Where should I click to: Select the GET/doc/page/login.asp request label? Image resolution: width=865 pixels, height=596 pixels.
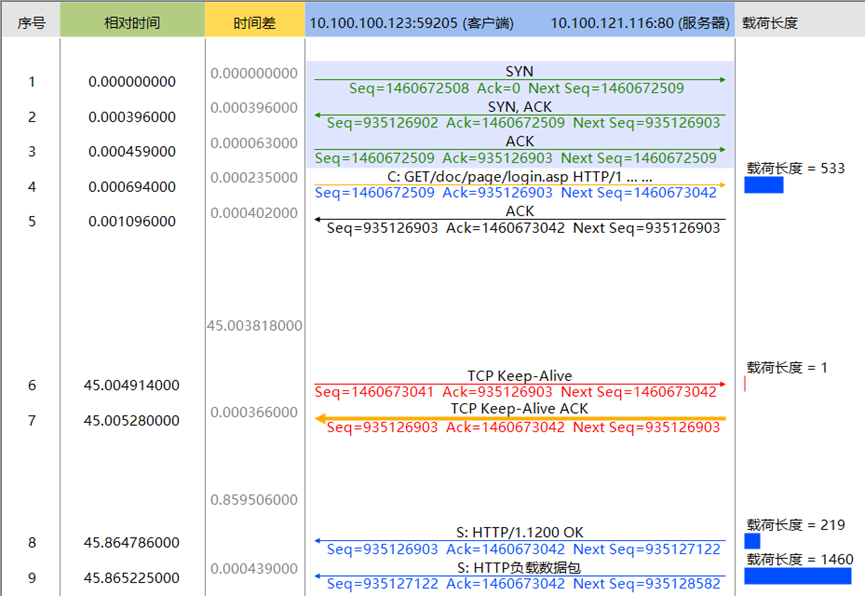pos(520,177)
